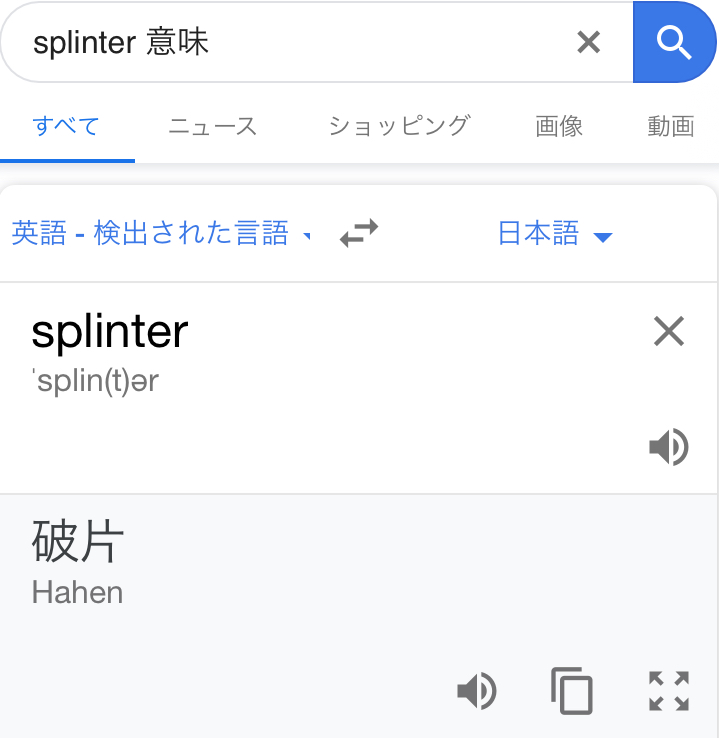Expand the translation to full screen
Viewport: 719px width, 738px height.
pyautogui.click(x=669, y=690)
